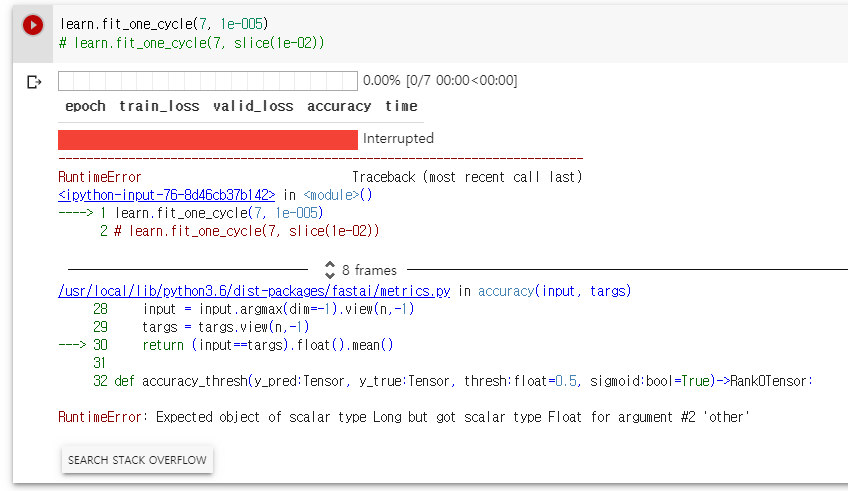Select the epoch column header

click(85, 106)
